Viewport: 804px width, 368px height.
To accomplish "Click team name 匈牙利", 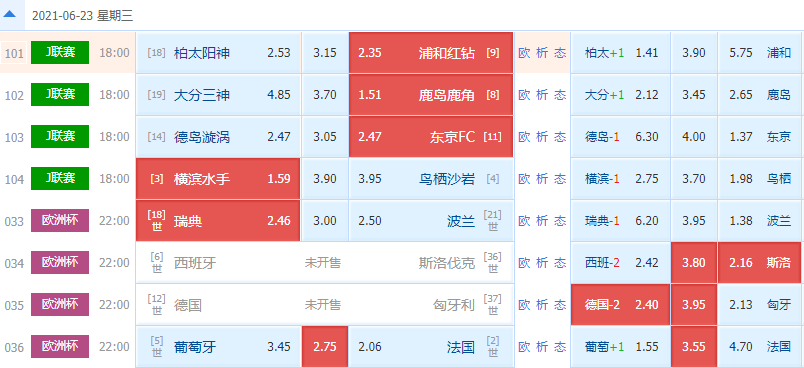I will 453,305.
